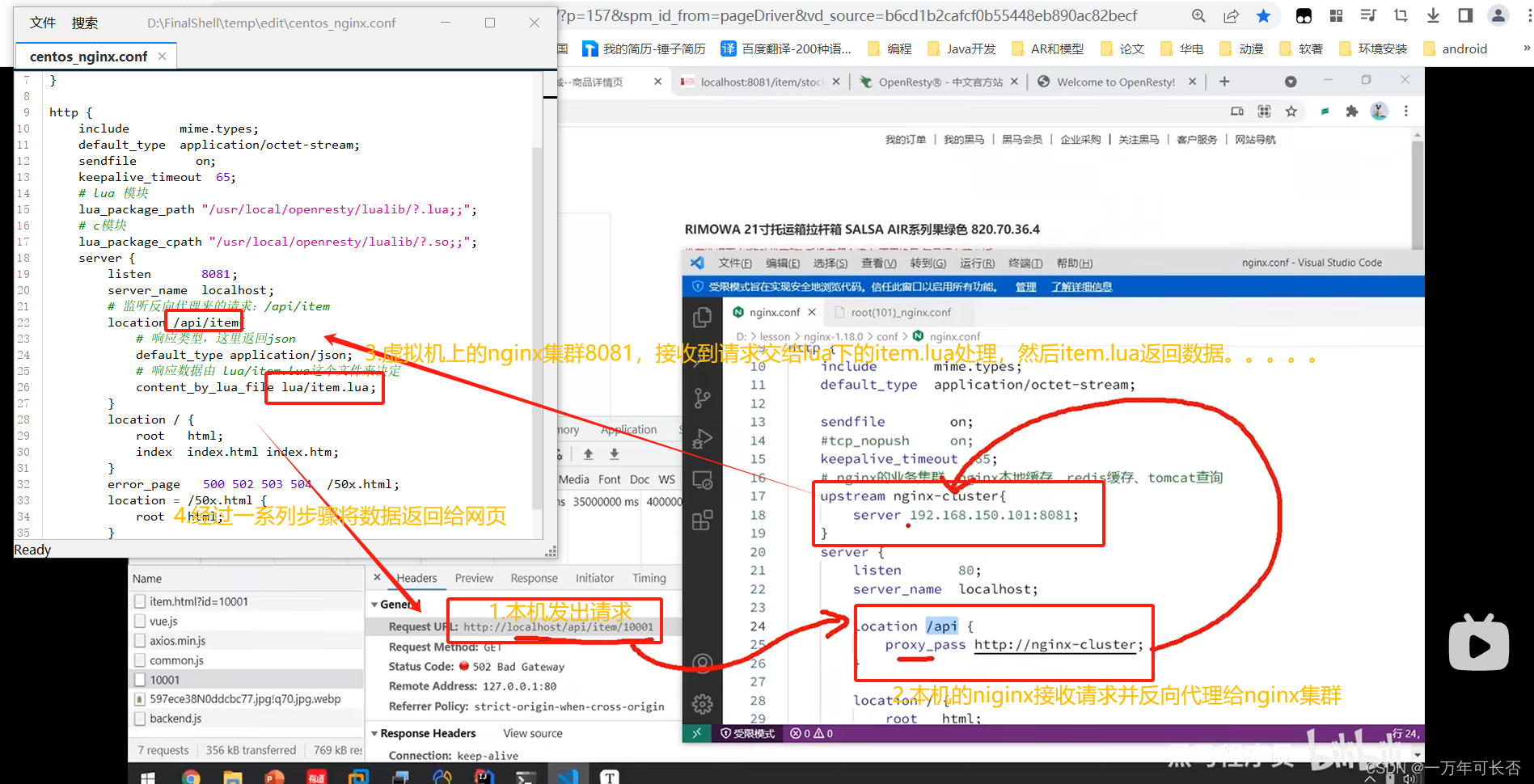
Task: Open 百度翻译 bookmark
Action: point(786,48)
